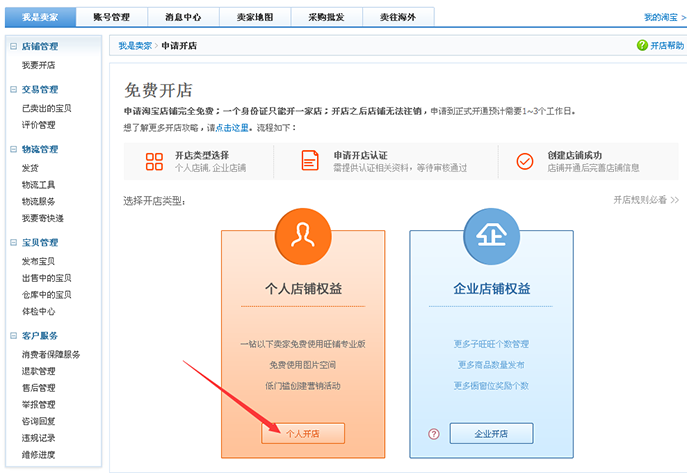Select 已卖出的宝贝 in the sidebar
This screenshot has width=687, height=473.
click(x=47, y=108)
